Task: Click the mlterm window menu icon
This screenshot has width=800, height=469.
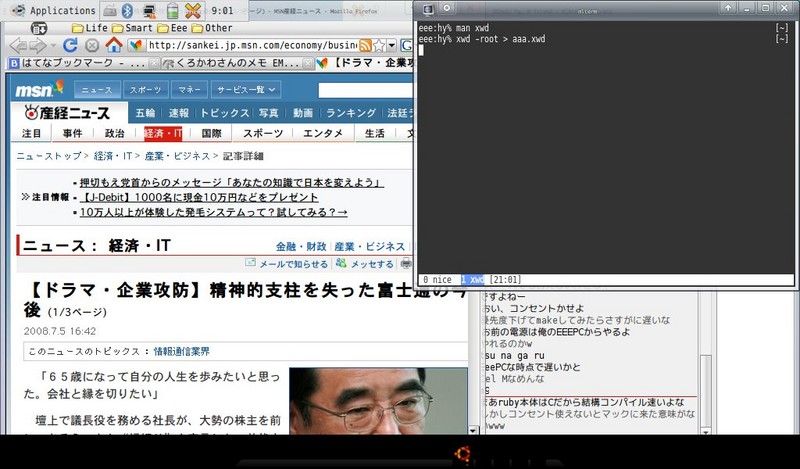Action: (x=429, y=9)
